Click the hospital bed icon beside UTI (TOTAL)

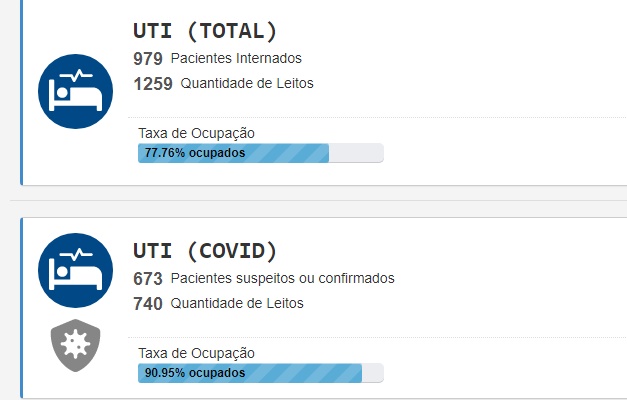75,91
